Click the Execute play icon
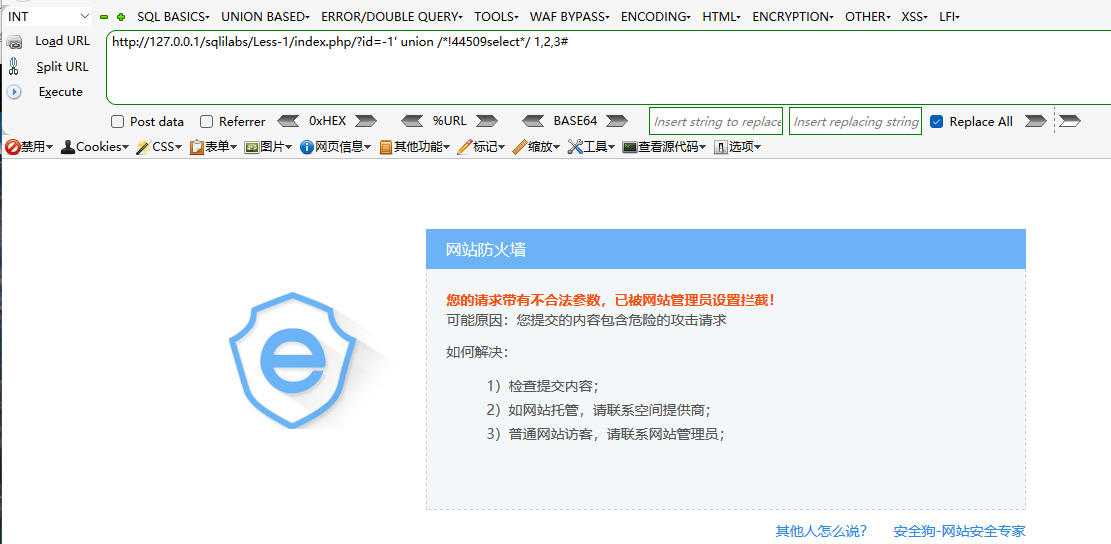 (14, 92)
